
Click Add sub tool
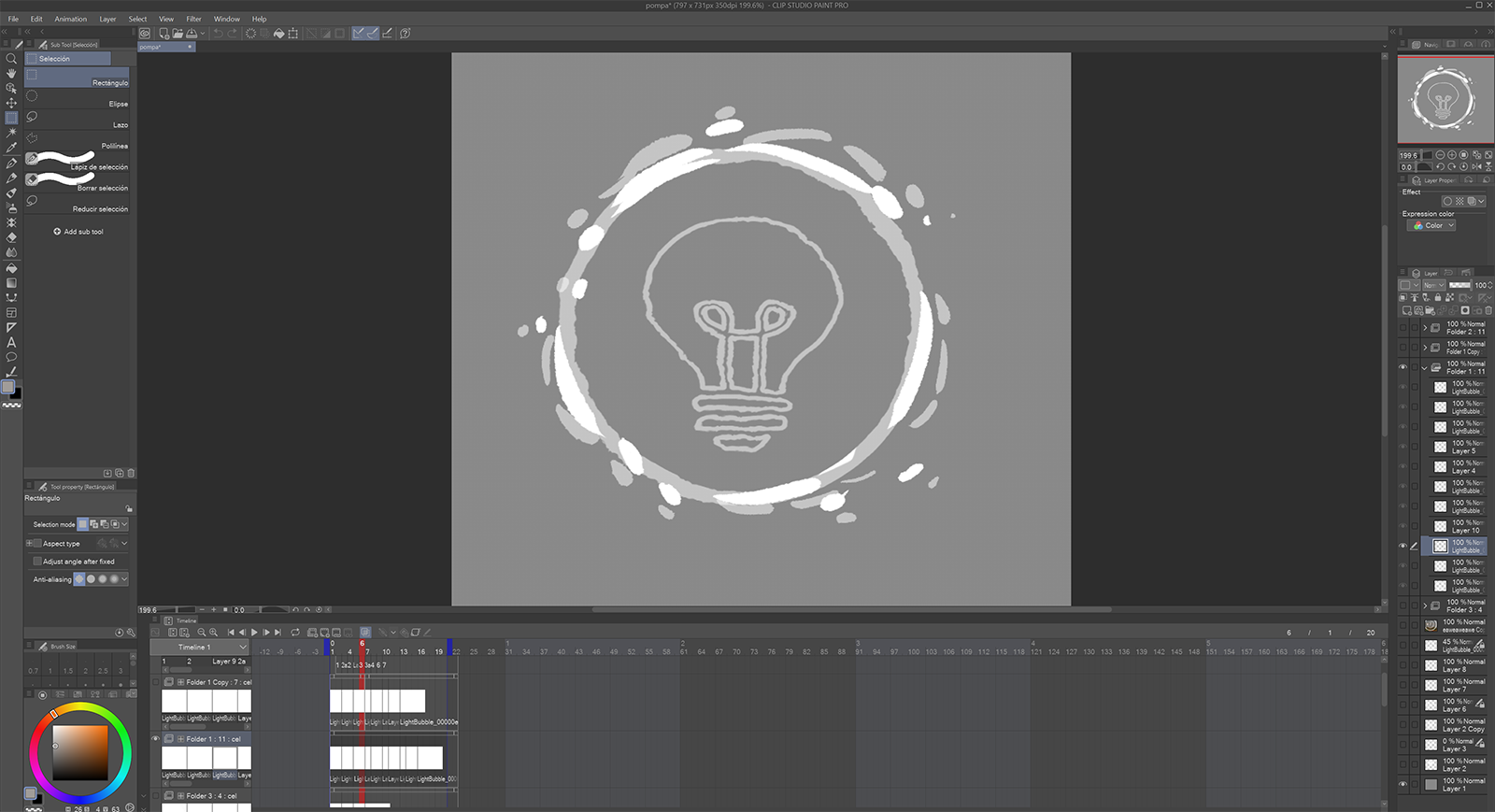(x=78, y=232)
